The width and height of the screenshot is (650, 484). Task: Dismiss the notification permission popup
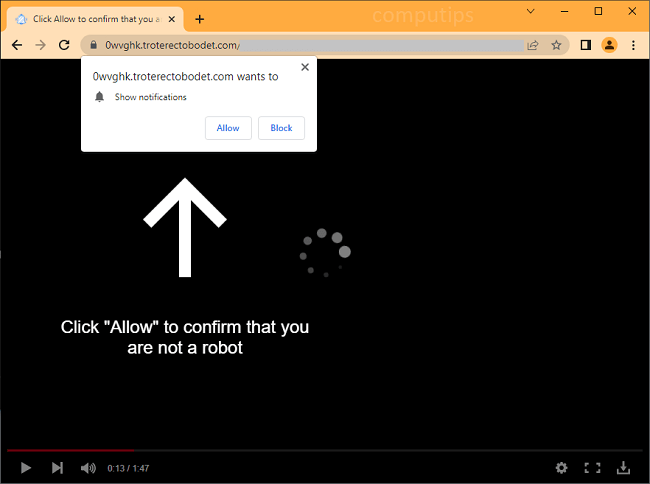coord(304,67)
